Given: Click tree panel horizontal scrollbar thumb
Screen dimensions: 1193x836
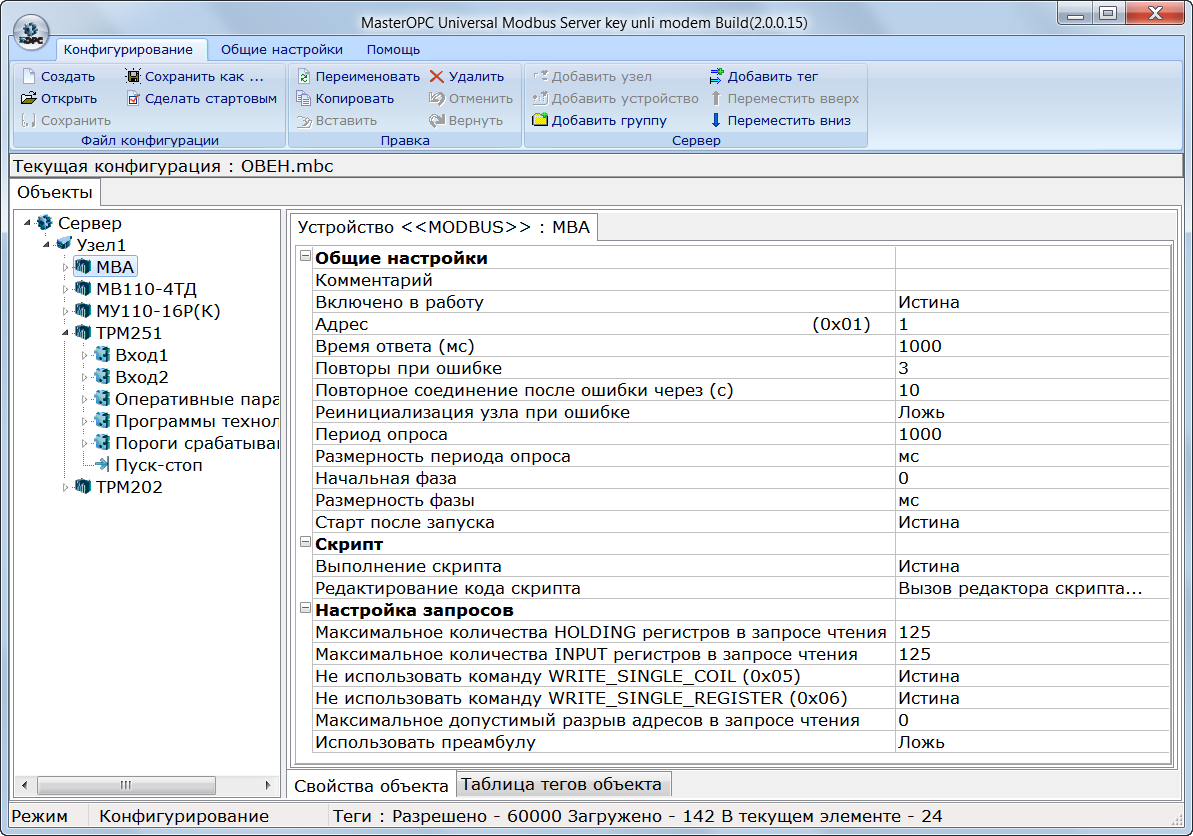Looking at the screenshot, I should tap(126, 785).
